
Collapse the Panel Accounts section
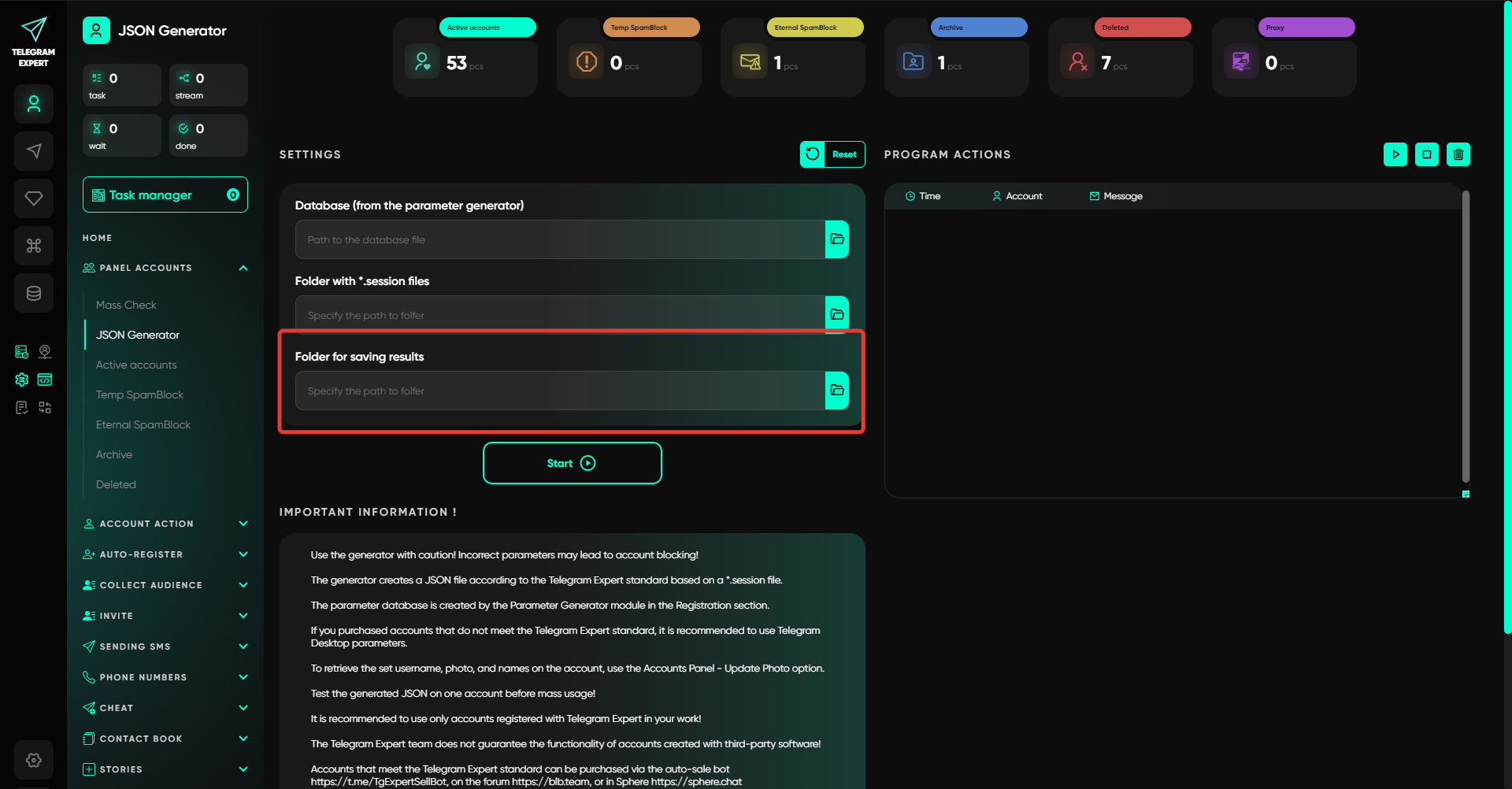(243, 269)
